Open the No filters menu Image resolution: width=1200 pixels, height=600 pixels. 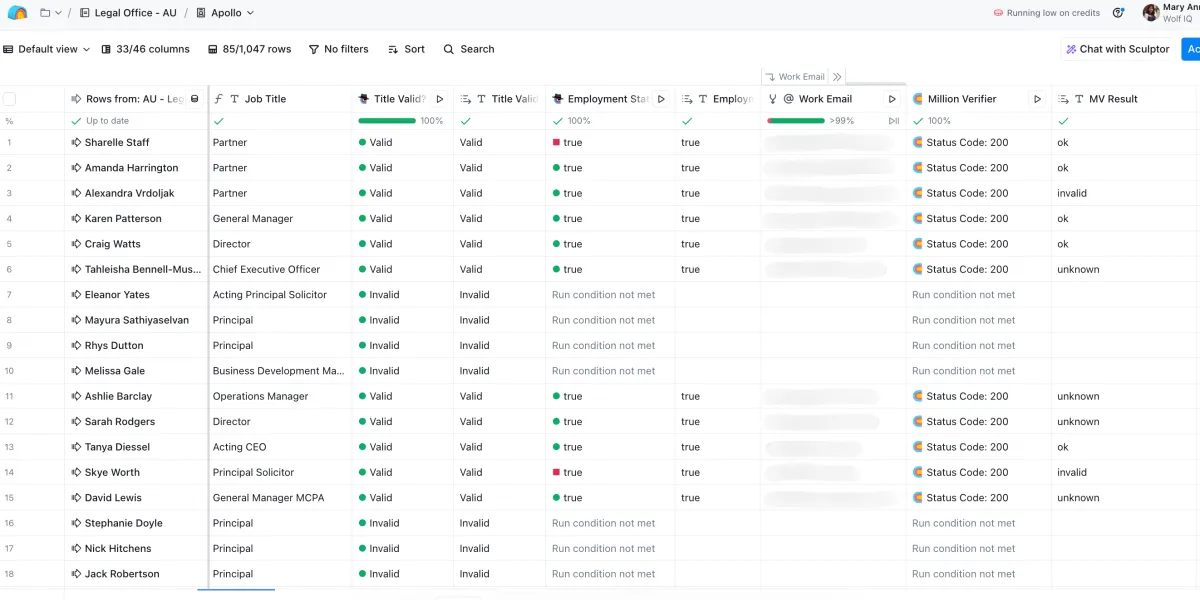pyautogui.click(x=339, y=49)
